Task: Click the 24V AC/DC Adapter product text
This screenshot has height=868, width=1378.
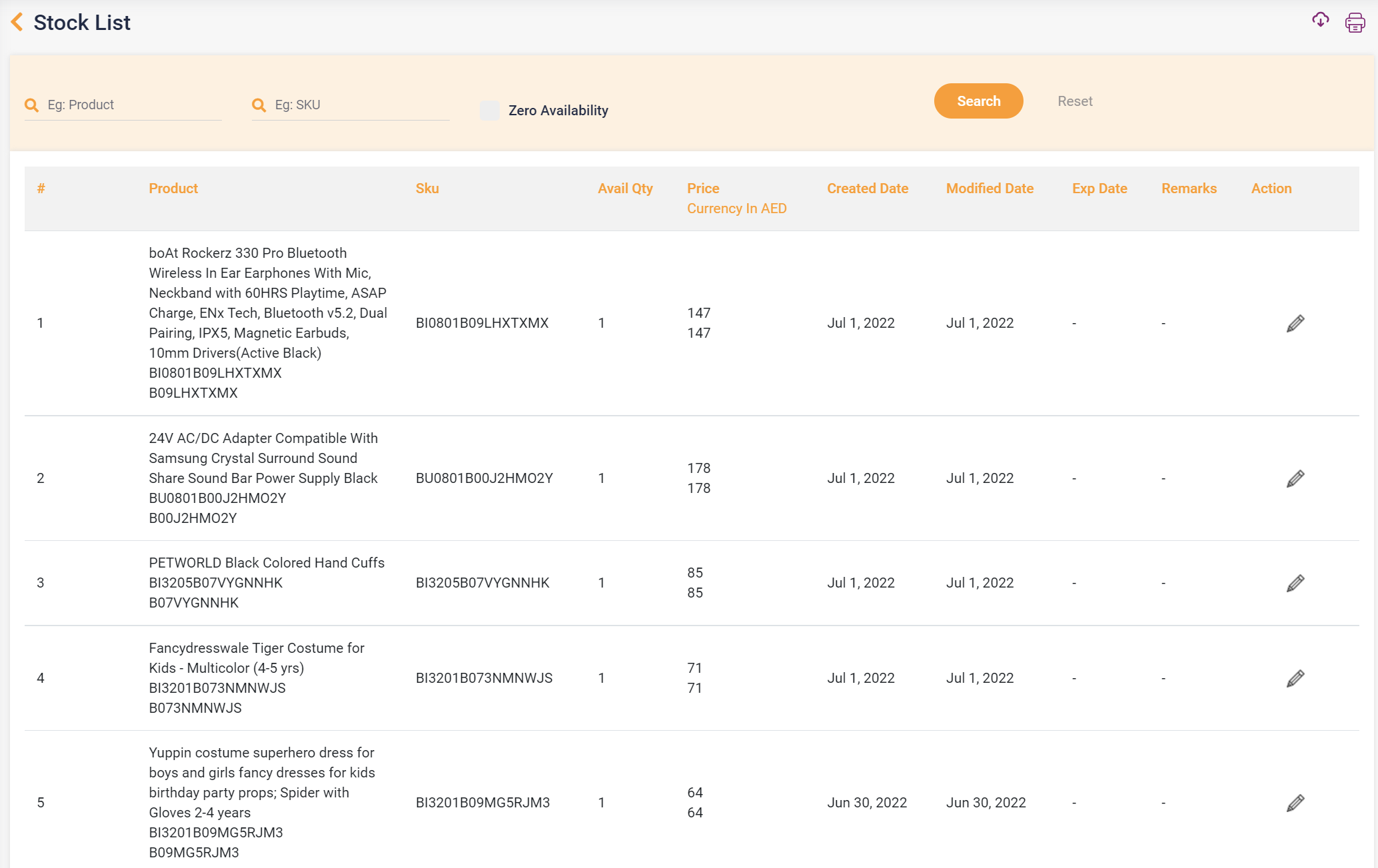Action: (263, 458)
